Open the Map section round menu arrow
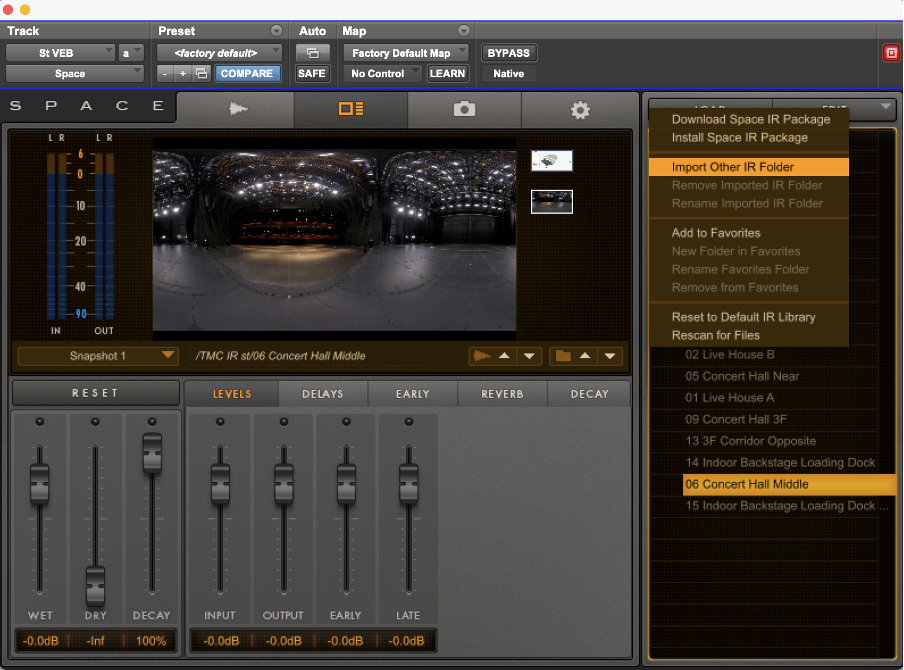The height and width of the screenshot is (670, 904). point(464,31)
